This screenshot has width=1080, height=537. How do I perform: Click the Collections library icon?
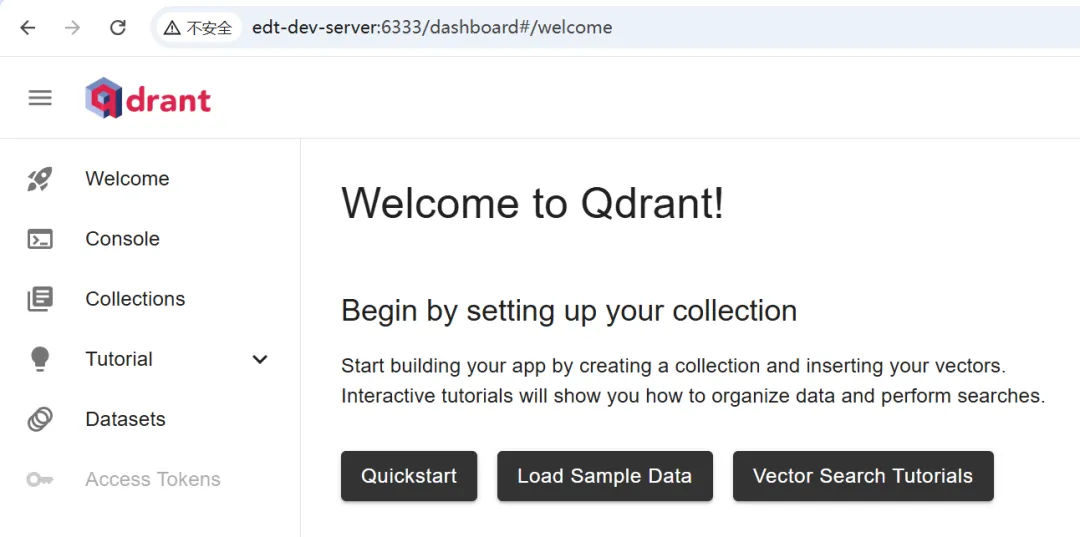(x=40, y=299)
